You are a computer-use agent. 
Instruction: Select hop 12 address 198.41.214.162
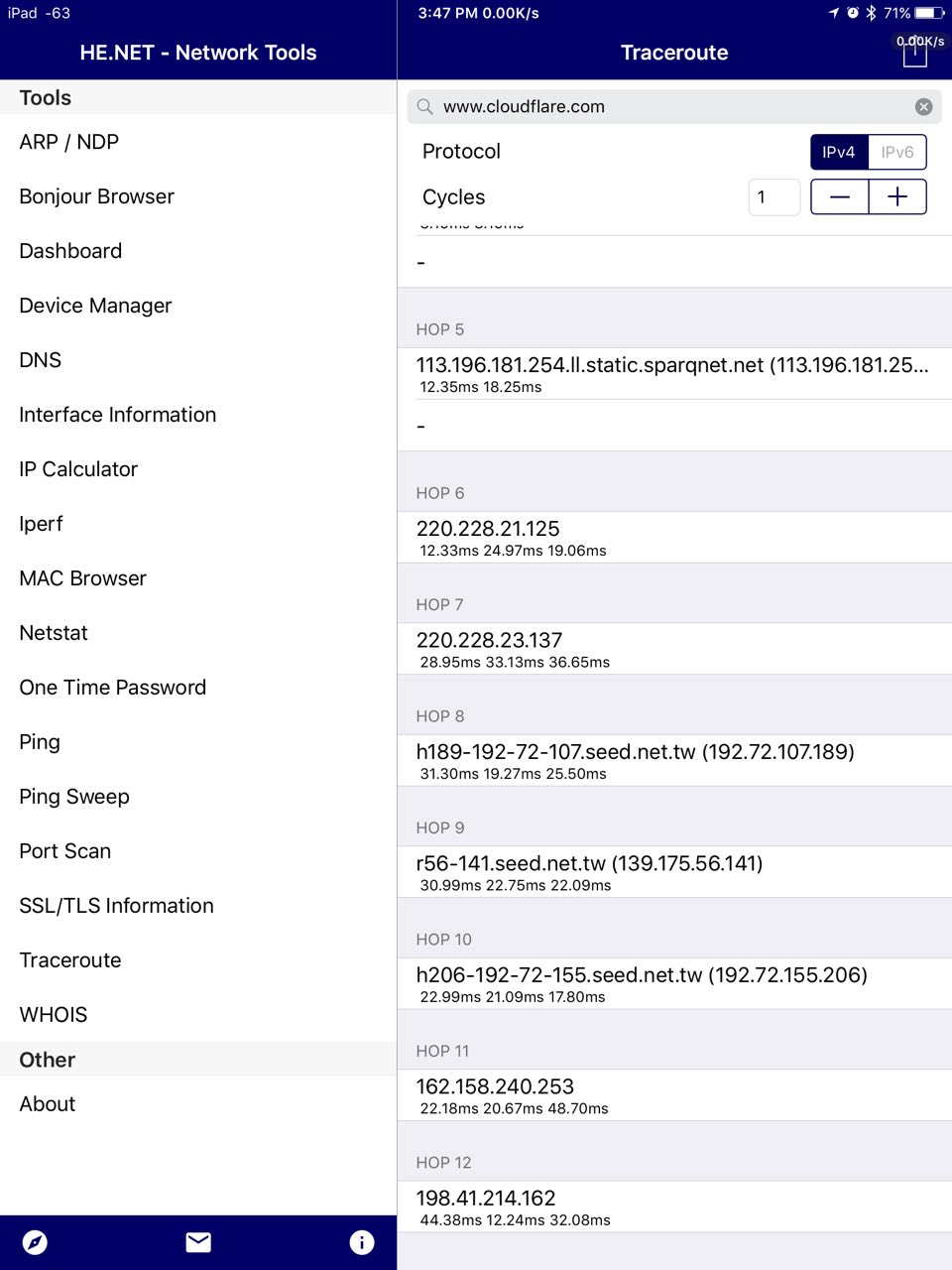486,1199
